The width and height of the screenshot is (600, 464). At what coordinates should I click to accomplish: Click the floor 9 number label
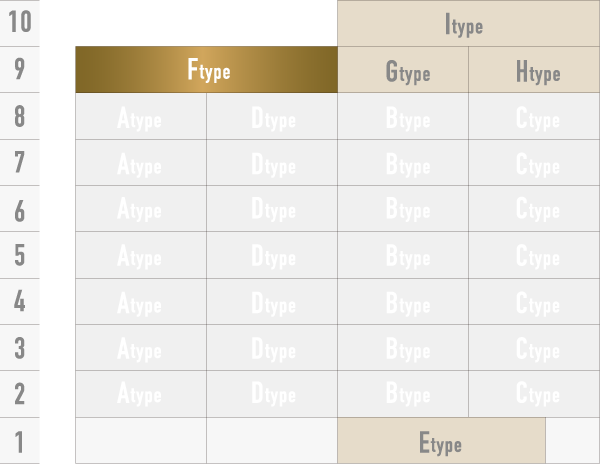[20, 70]
